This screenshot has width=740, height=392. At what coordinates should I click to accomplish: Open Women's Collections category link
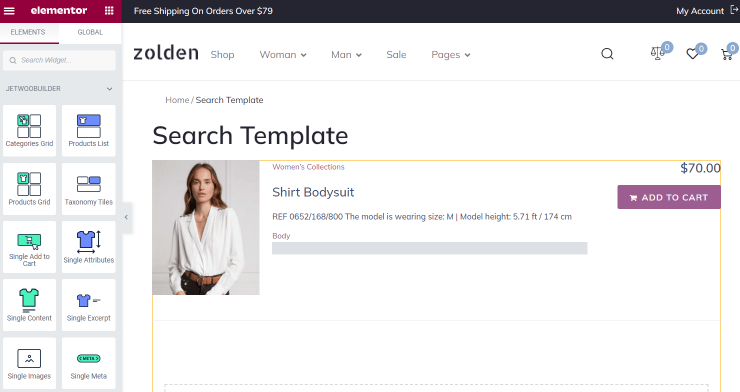click(x=308, y=167)
